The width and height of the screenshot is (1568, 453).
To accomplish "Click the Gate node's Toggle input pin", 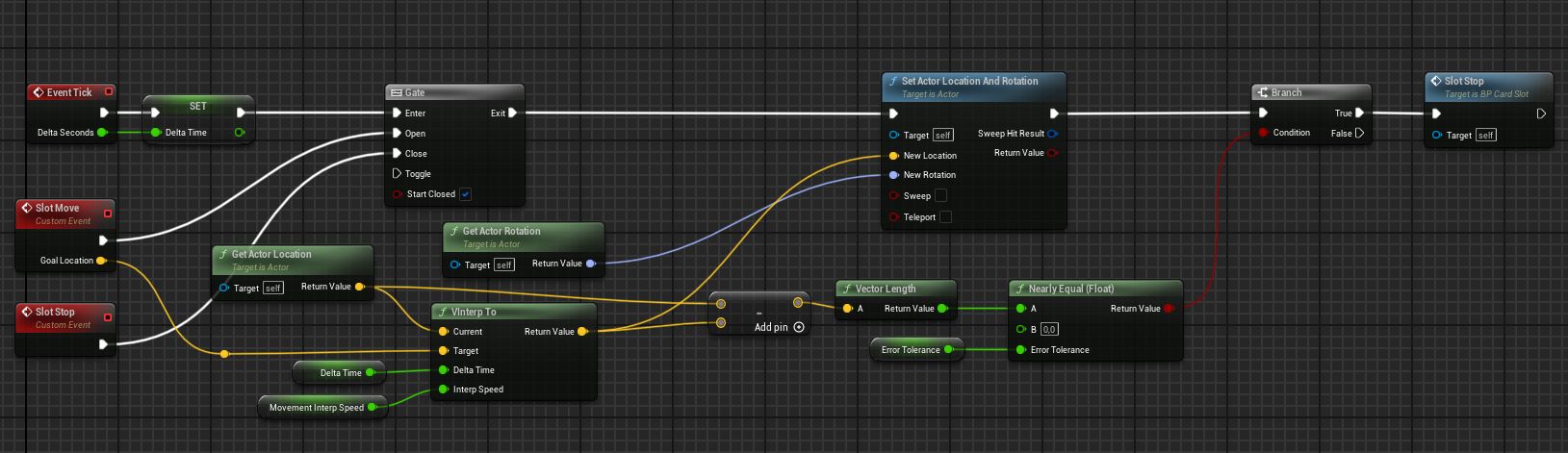I will (x=397, y=174).
